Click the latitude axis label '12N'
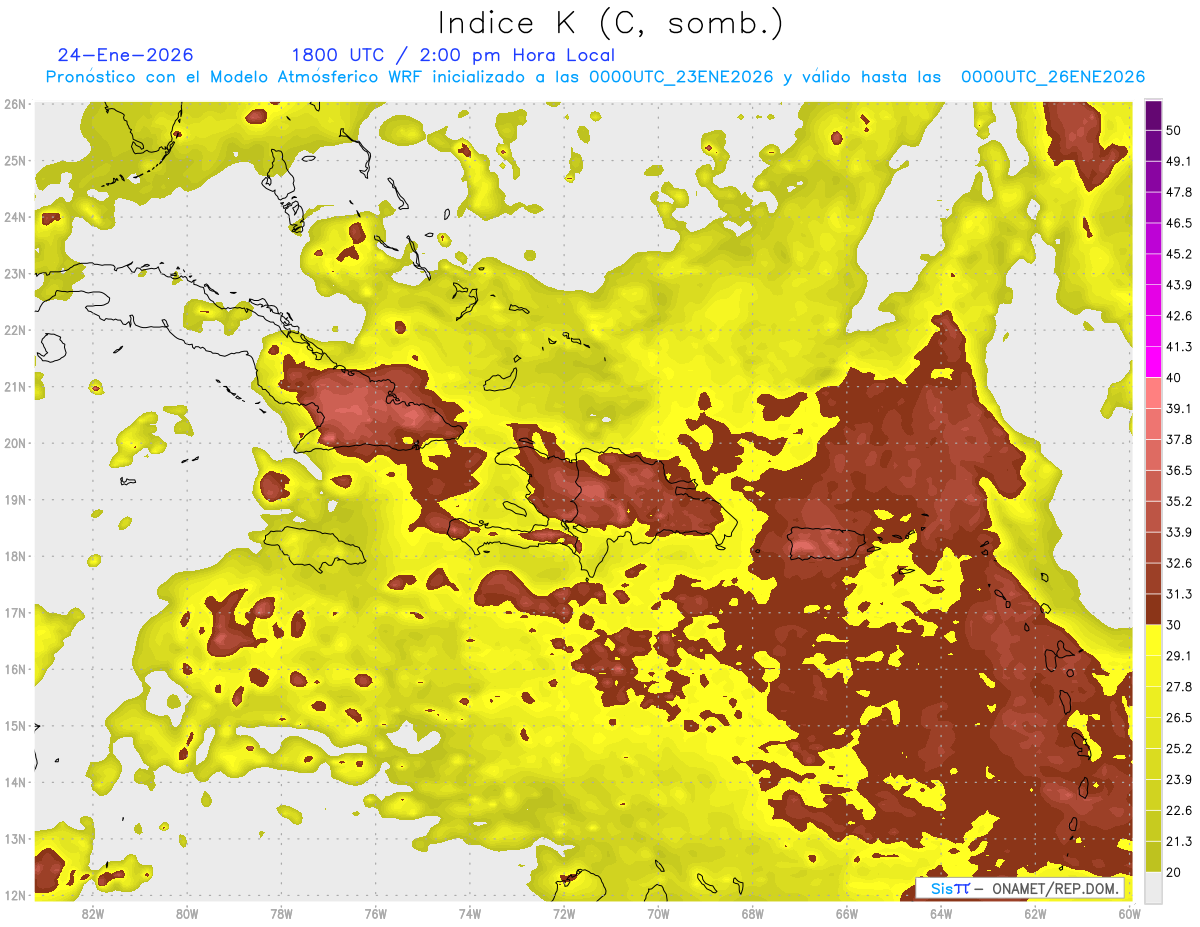Viewport: 1200px width, 927px height. coord(15,895)
